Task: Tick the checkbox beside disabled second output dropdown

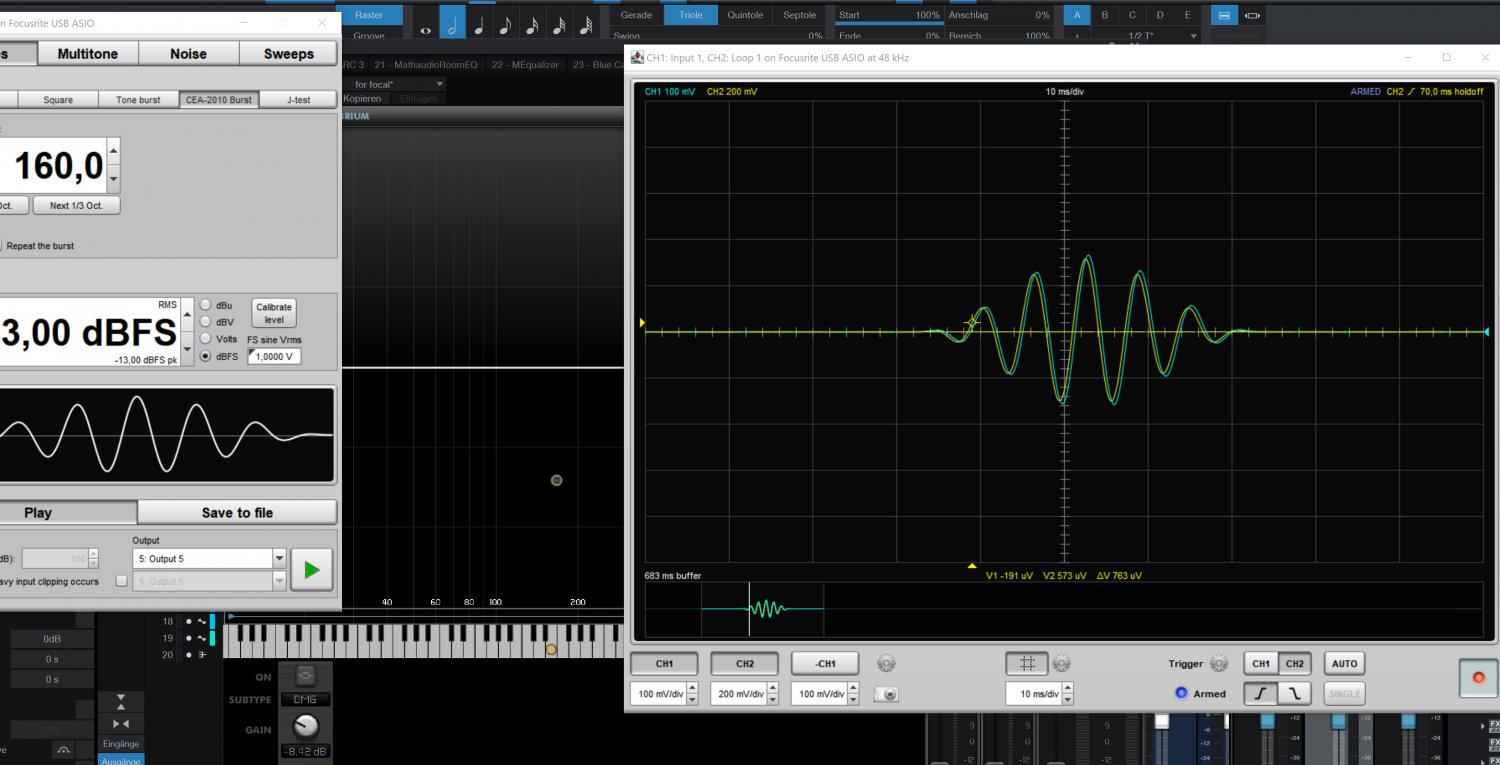Action: click(121, 580)
